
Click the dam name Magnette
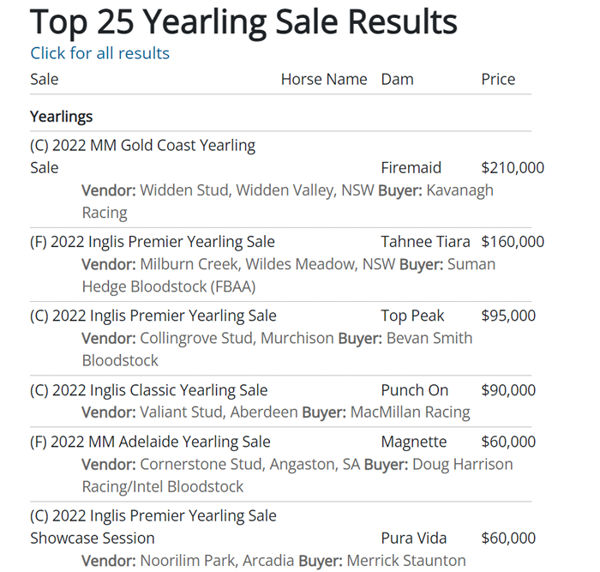[x=415, y=442]
